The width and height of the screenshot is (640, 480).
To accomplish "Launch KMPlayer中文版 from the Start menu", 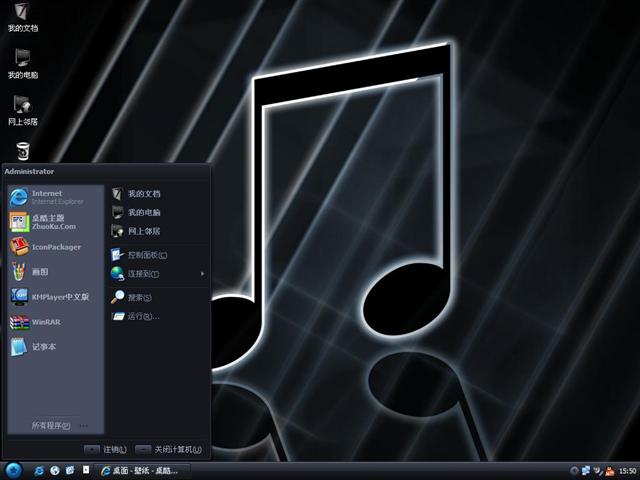I will [55, 297].
